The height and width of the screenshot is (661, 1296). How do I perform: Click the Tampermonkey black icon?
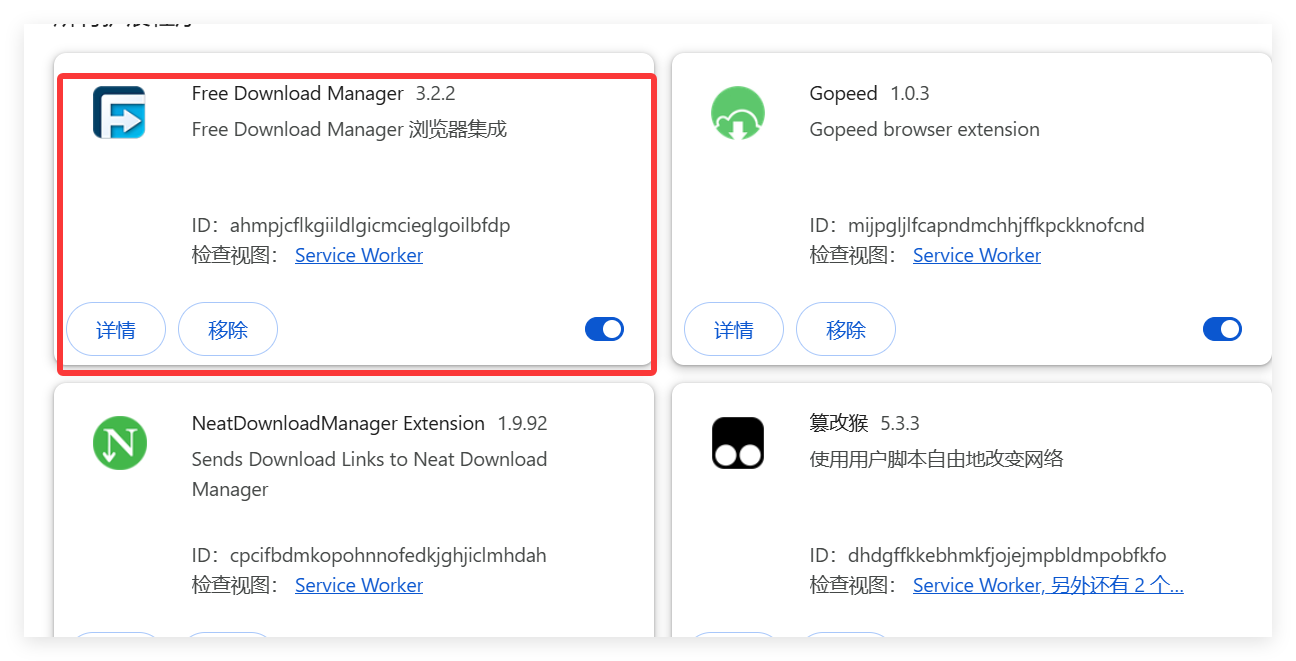pyautogui.click(x=738, y=443)
